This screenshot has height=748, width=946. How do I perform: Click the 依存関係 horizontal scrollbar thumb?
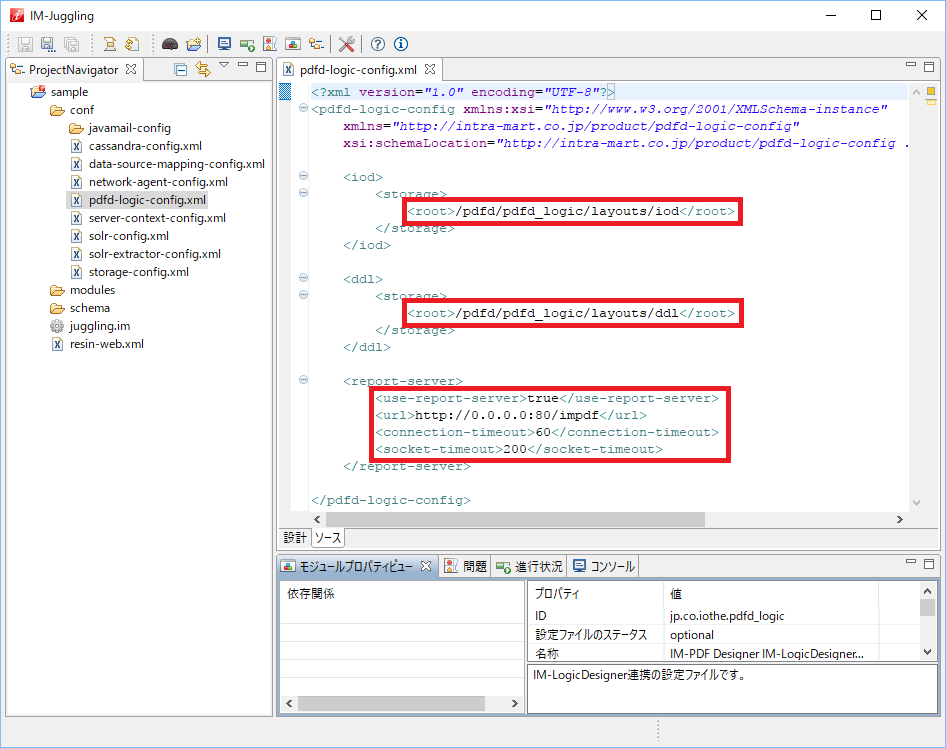[x=391, y=703]
